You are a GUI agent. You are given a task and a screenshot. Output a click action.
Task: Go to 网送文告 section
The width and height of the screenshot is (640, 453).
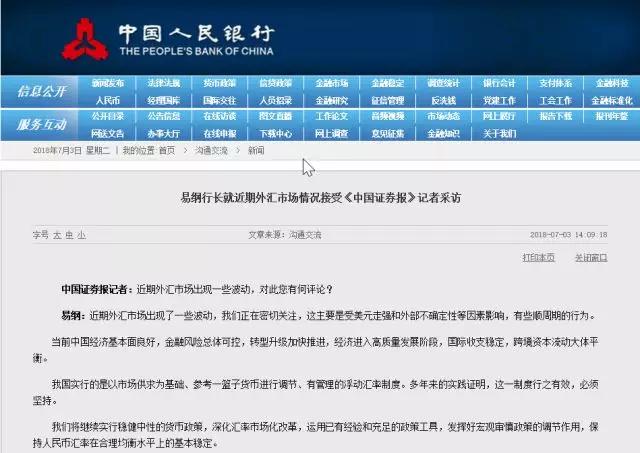pos(108,133)
